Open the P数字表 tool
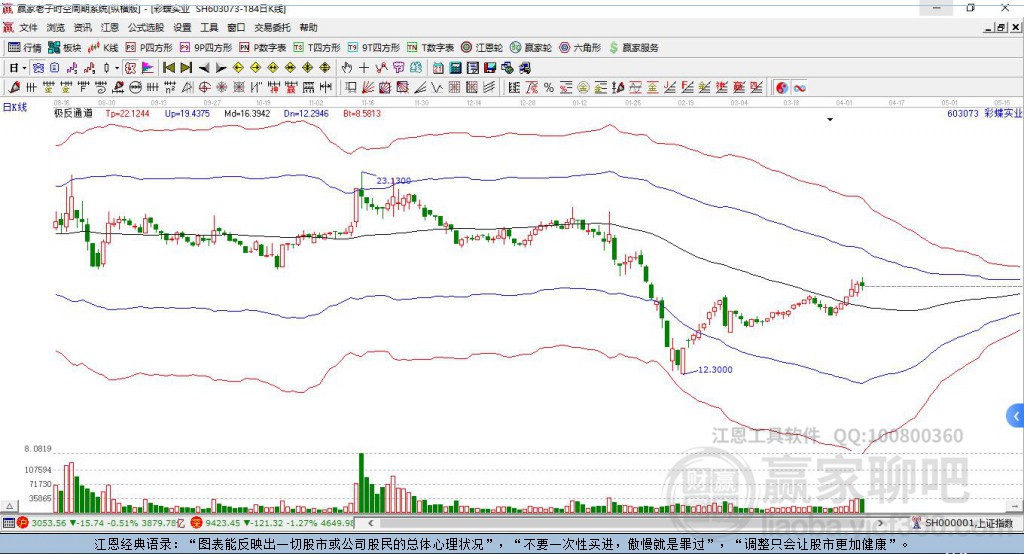This screenshot has height=554, width=1024. [263, 48]
